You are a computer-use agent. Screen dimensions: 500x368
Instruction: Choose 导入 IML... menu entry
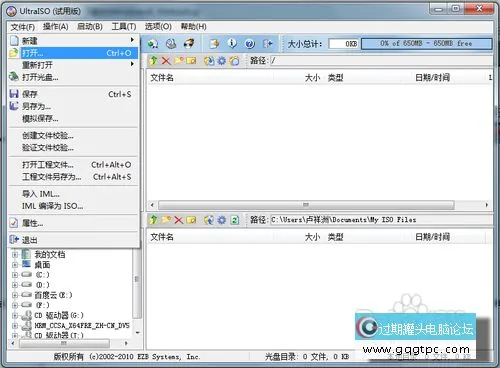click(73, 194)
